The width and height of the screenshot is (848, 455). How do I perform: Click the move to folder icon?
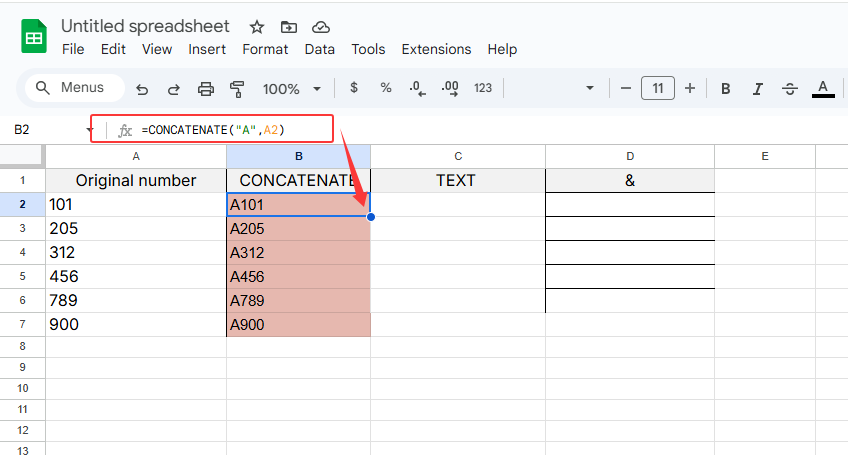pos(289,27)
